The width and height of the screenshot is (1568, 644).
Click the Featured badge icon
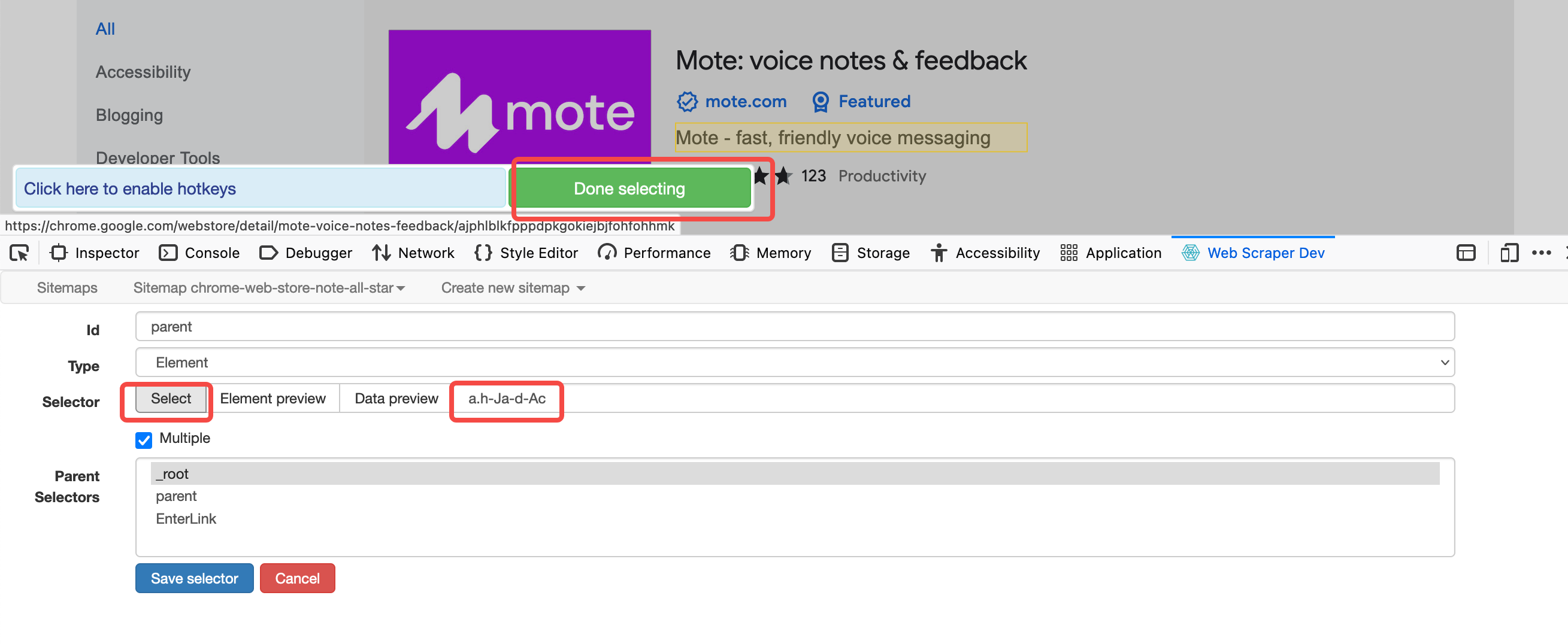click(x=821, y=102)
